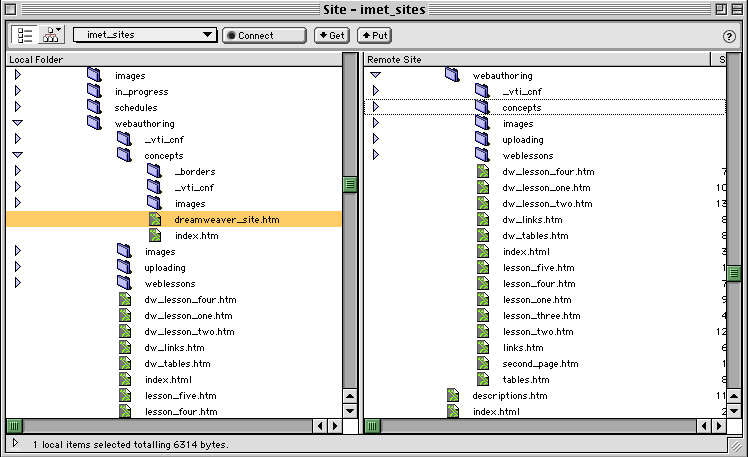The image size is (748, 457).
Task: Select remote file links.htm
Action: point(523,347)
